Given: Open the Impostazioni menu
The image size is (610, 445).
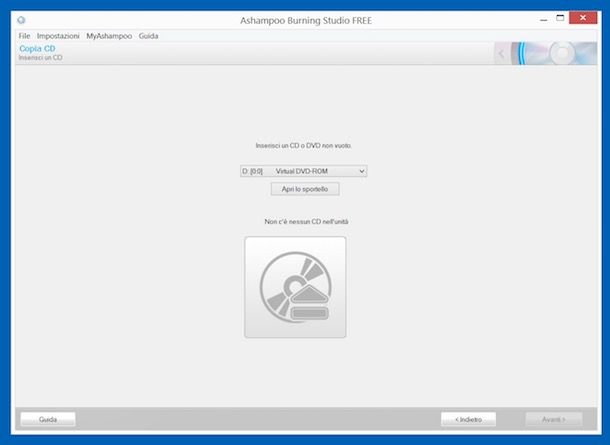Looking at the screenshot, I should [x=58, y=36].
